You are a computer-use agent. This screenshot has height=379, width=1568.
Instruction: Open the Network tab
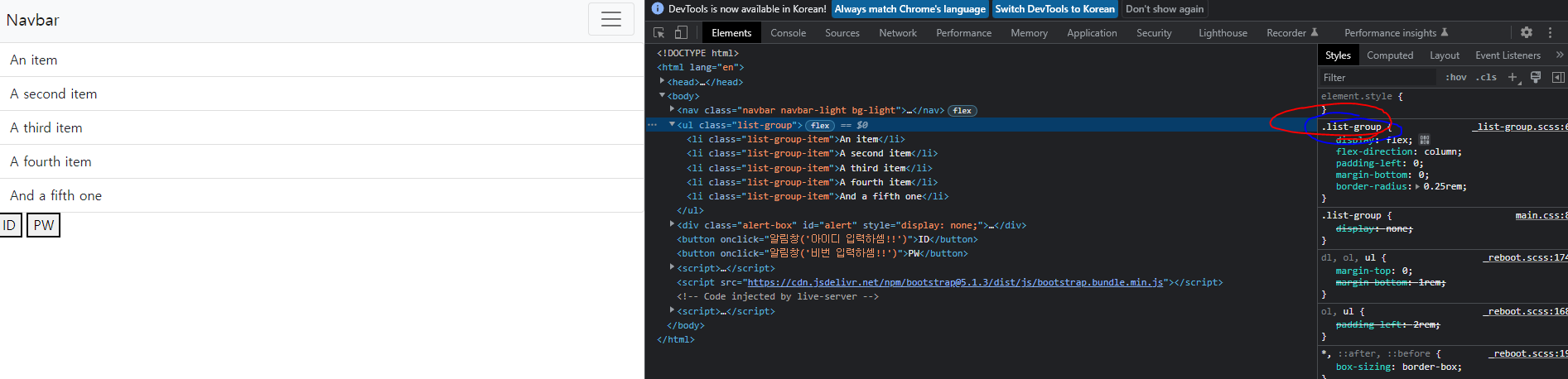pos(898,33)
